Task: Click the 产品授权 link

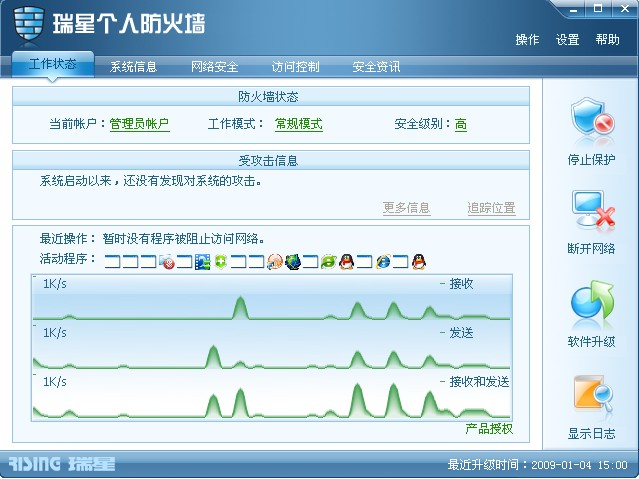Action: coord(489,428)
